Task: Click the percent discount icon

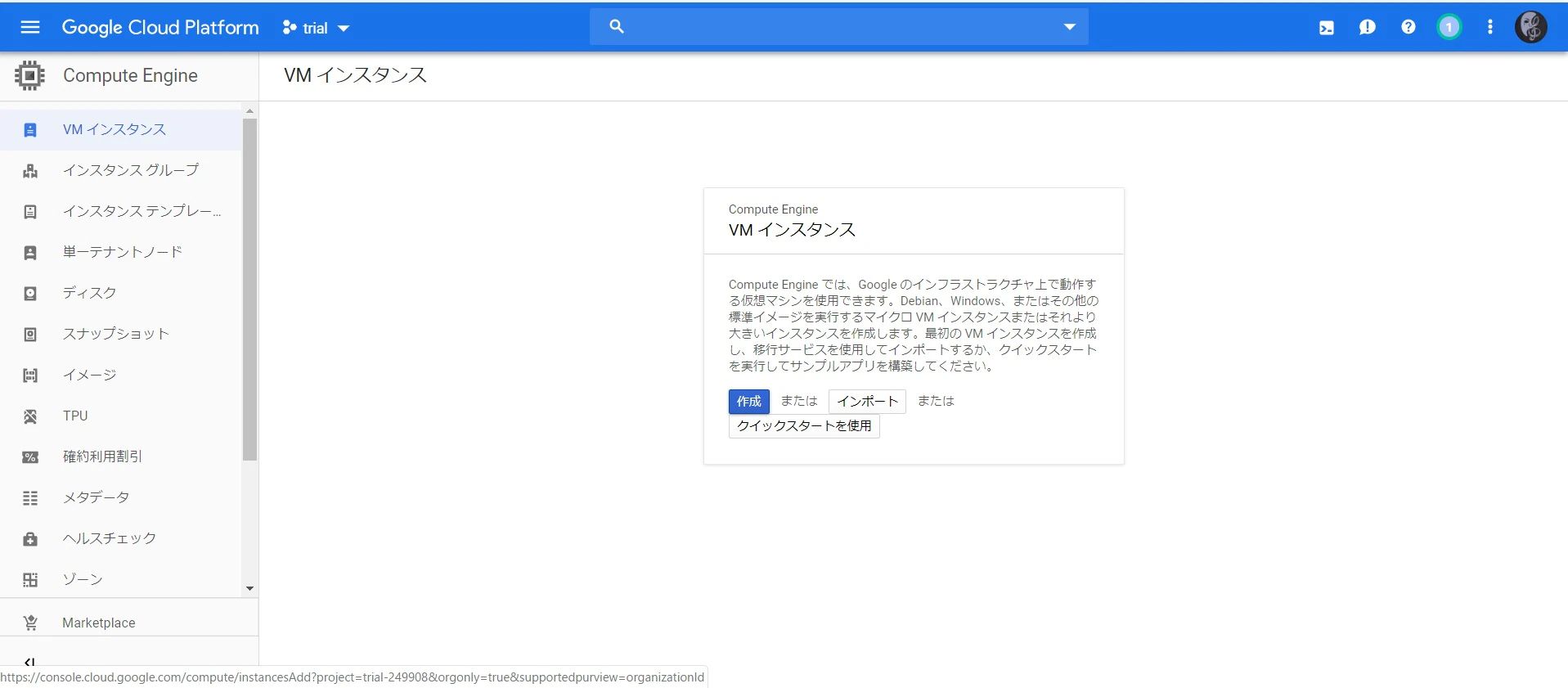Action: point(30,457)
